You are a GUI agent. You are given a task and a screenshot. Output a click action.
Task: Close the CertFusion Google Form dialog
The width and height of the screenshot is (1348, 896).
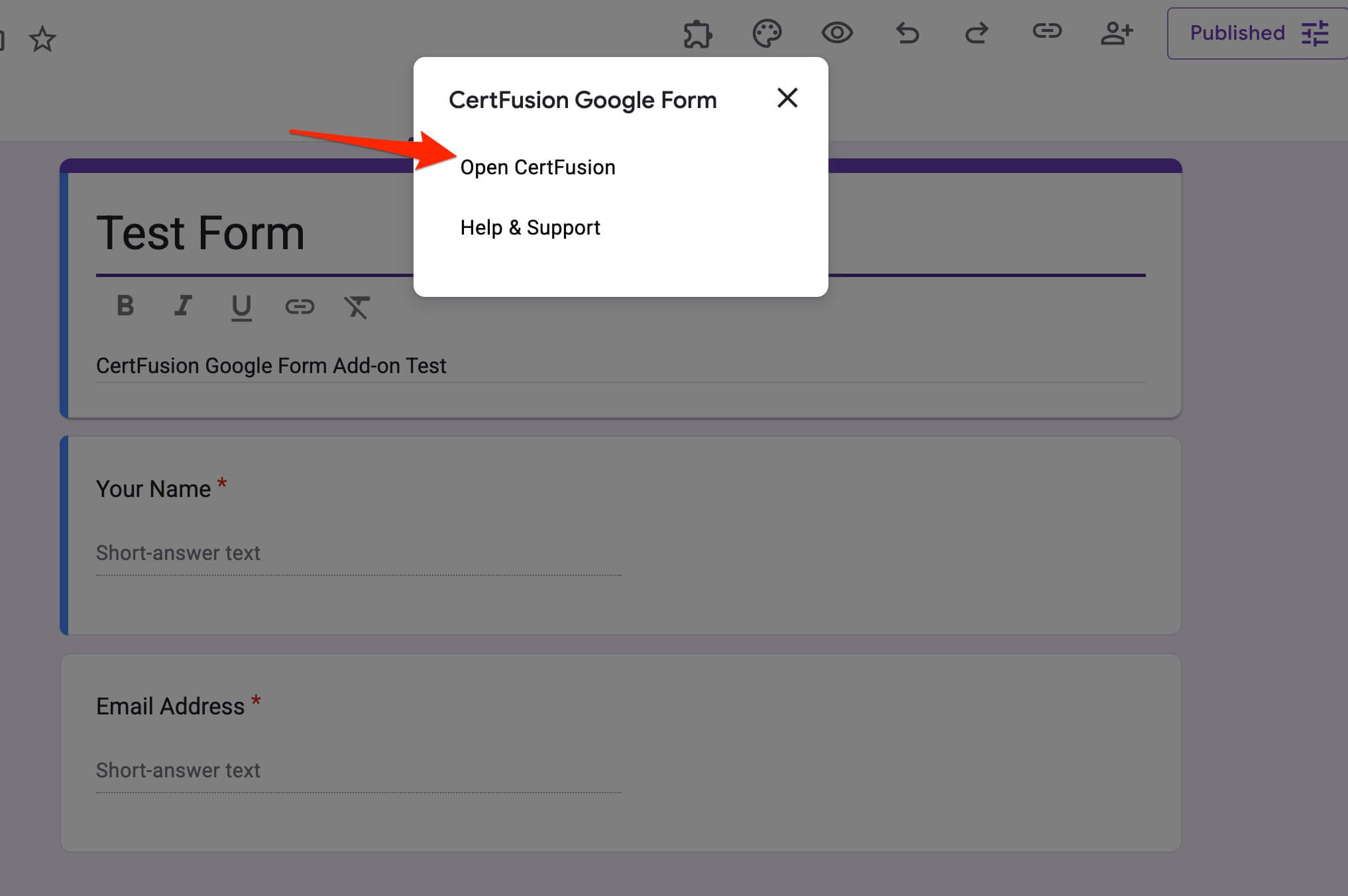787,98
